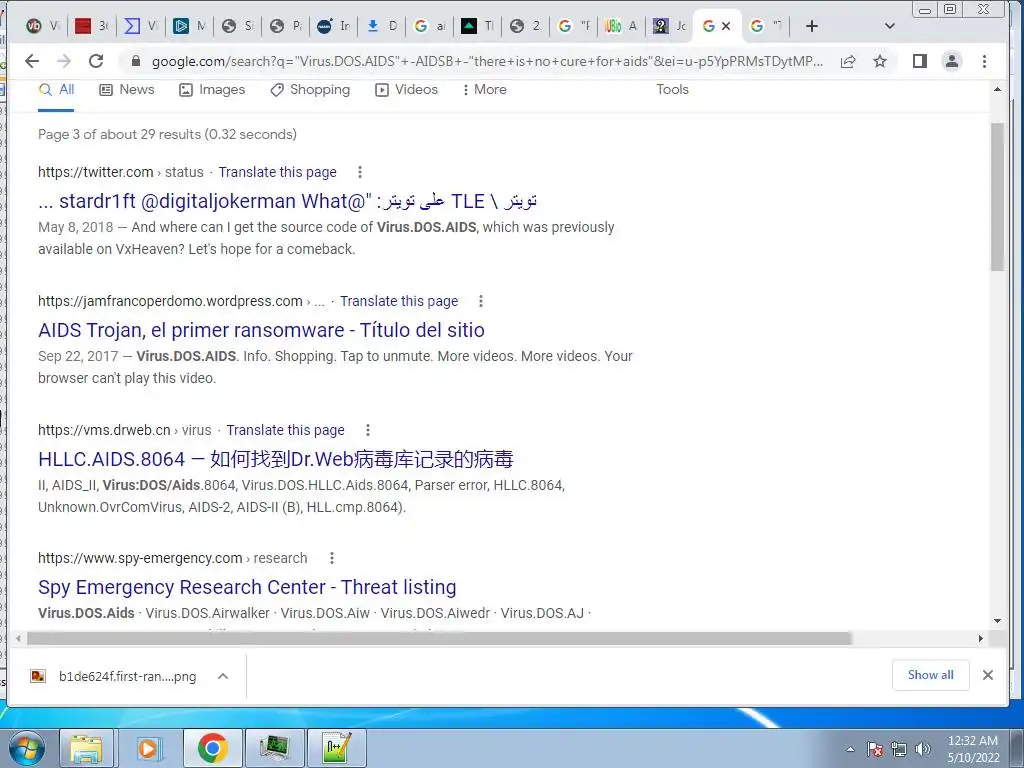
Task: Select the All search filter
Action: (56, 89)
